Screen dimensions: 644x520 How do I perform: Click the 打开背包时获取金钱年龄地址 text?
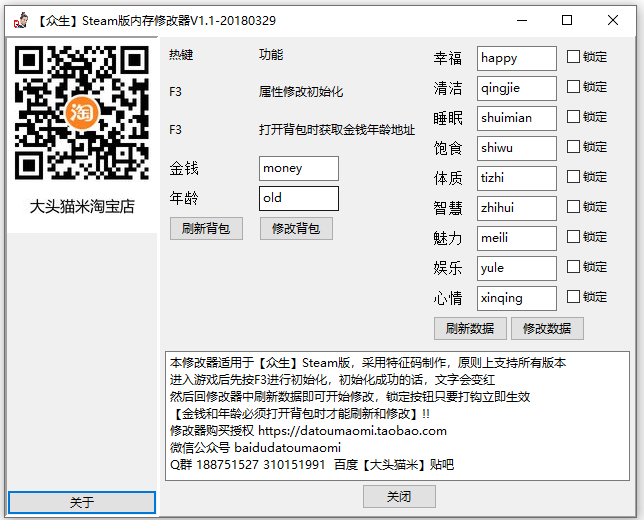337,130
